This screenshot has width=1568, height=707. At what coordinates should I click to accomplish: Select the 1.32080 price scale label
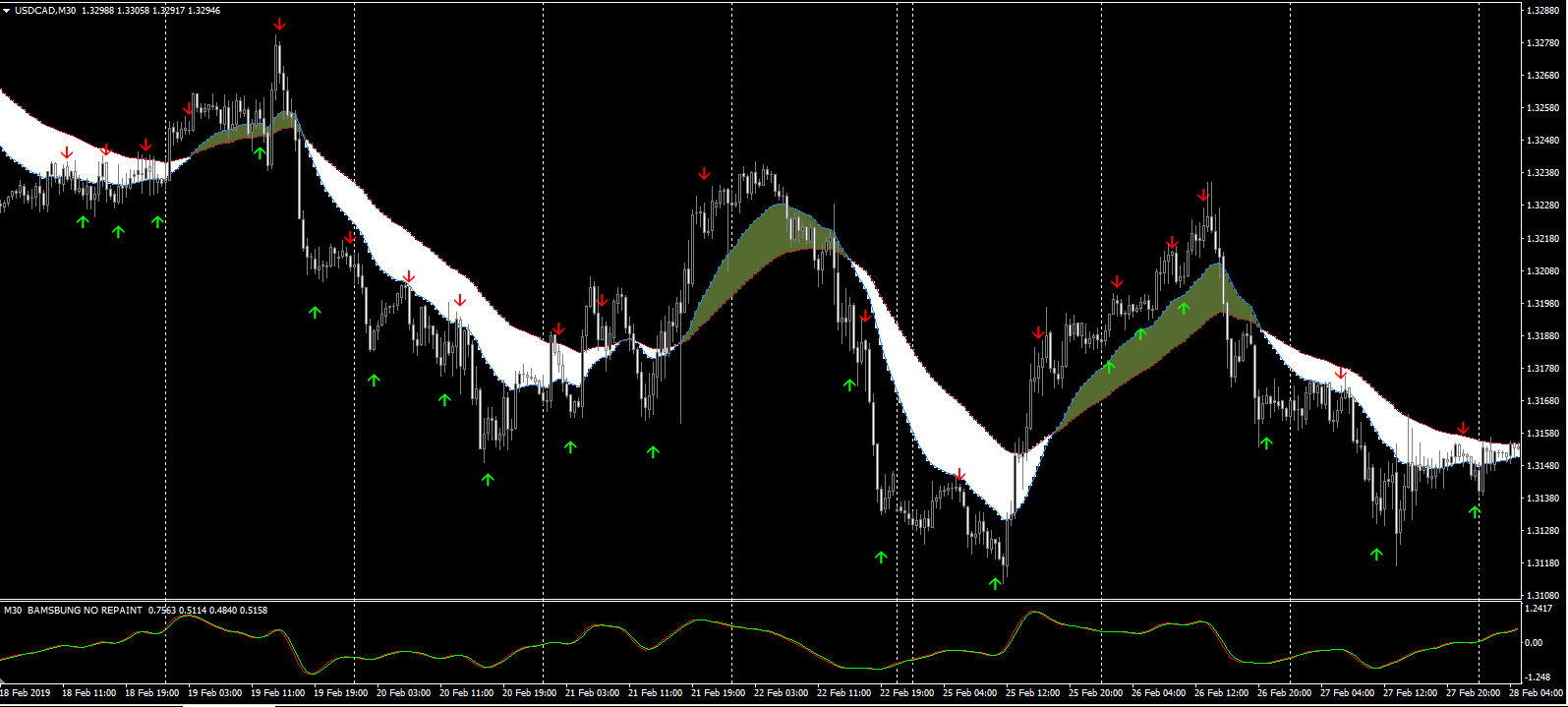1540,271
